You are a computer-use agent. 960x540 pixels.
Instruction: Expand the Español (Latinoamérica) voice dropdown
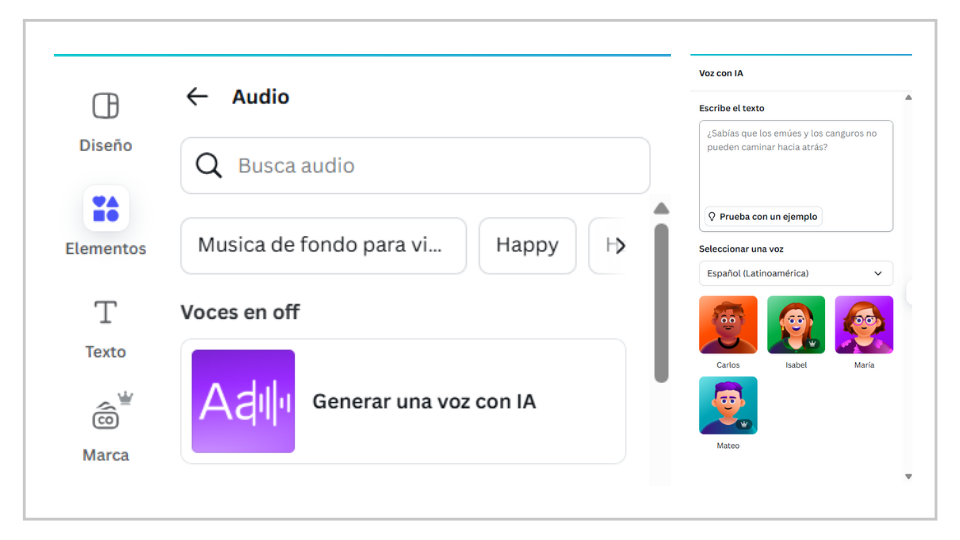[x=795, y=273]
